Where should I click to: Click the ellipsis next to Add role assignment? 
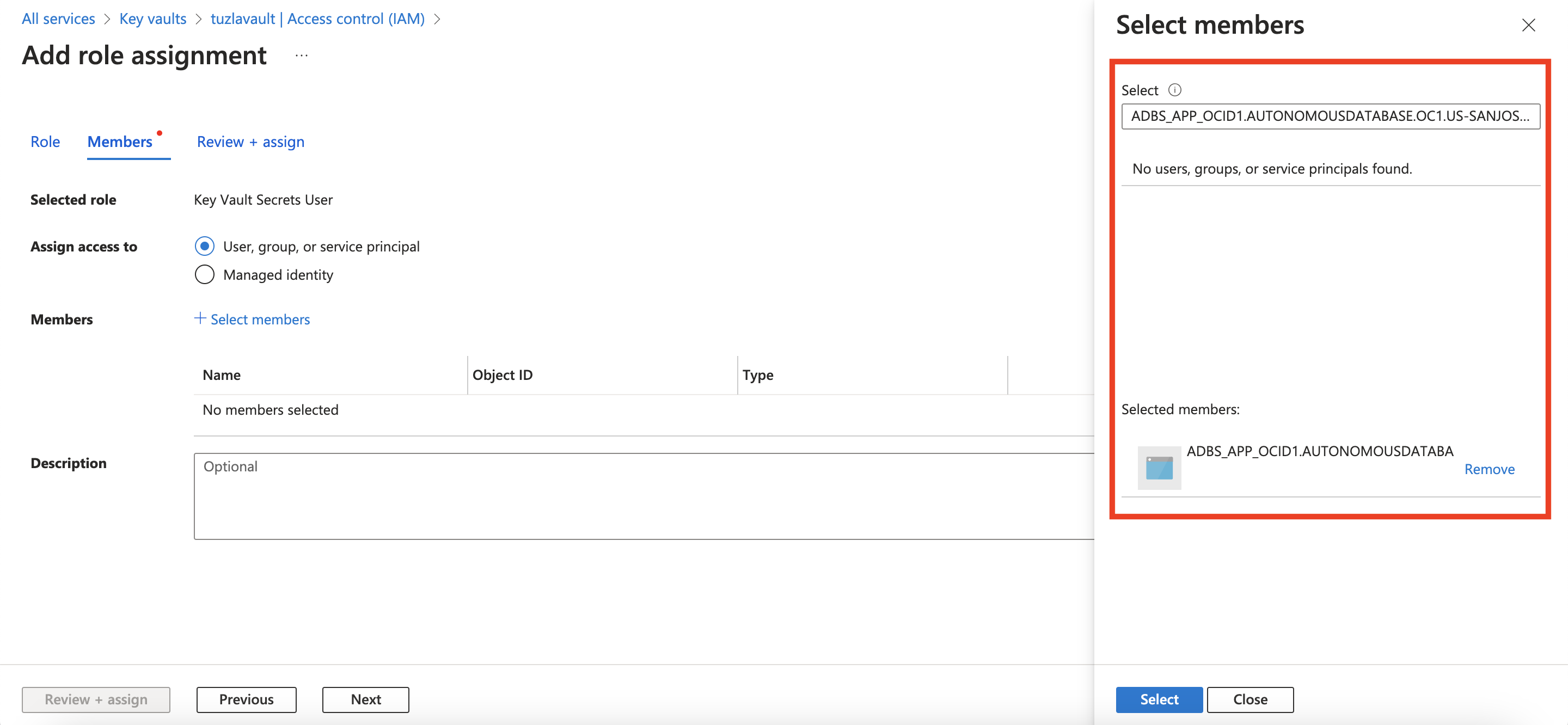301,55
